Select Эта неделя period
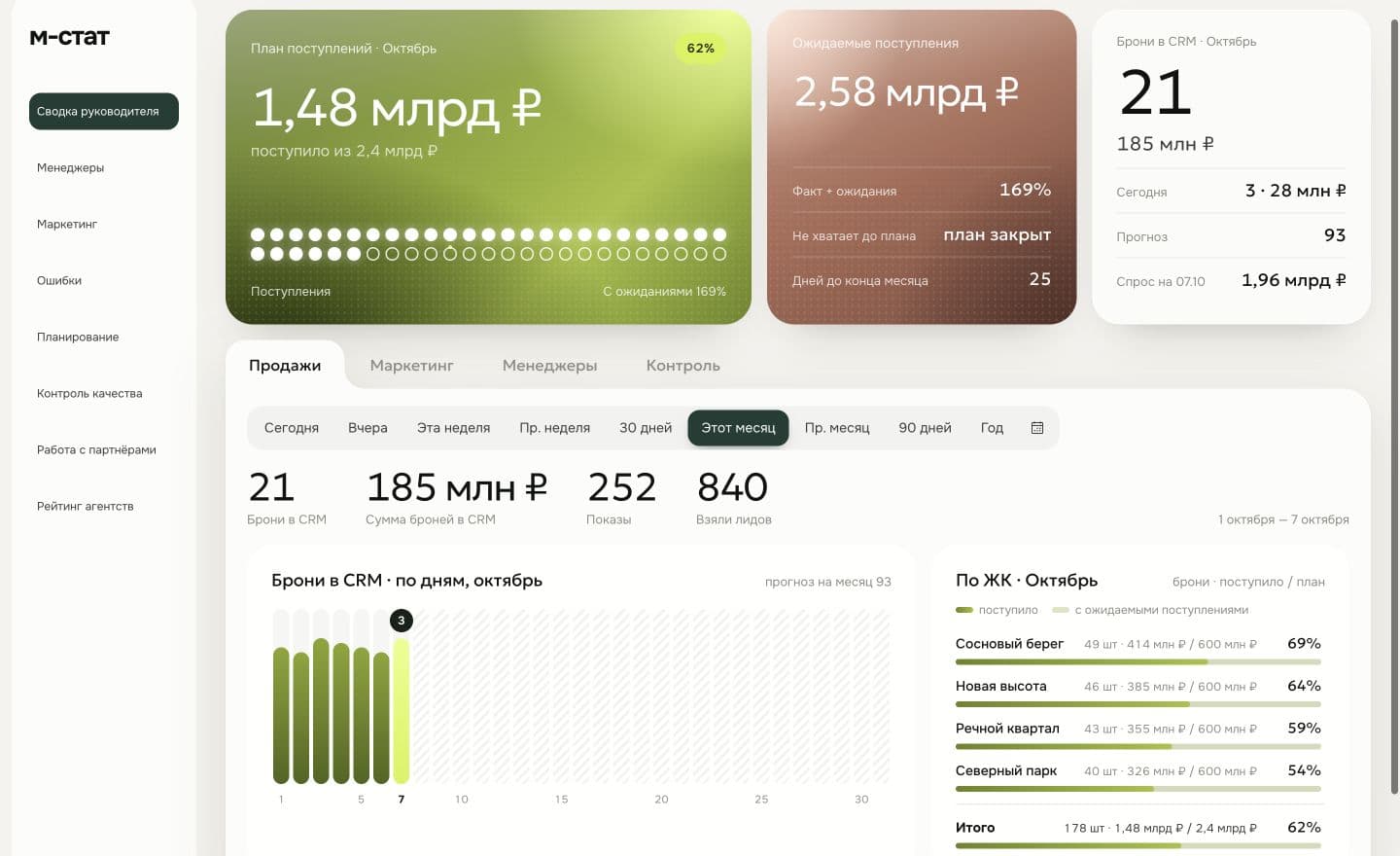The height and width of the screenshot is (856, 1400). coord(454,428)
